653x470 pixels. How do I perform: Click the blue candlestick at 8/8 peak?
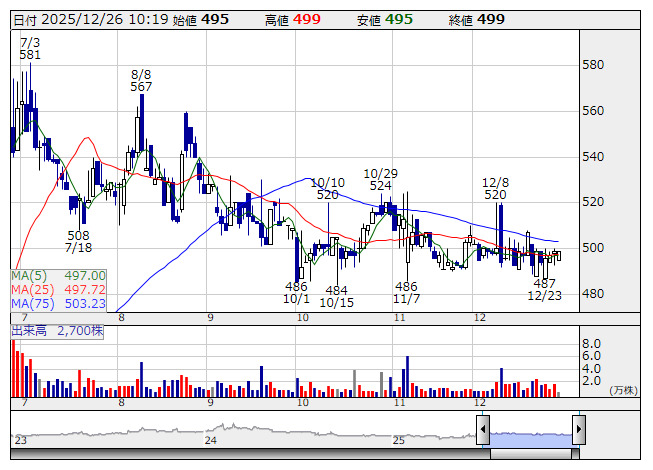click(x=142, y=122)
